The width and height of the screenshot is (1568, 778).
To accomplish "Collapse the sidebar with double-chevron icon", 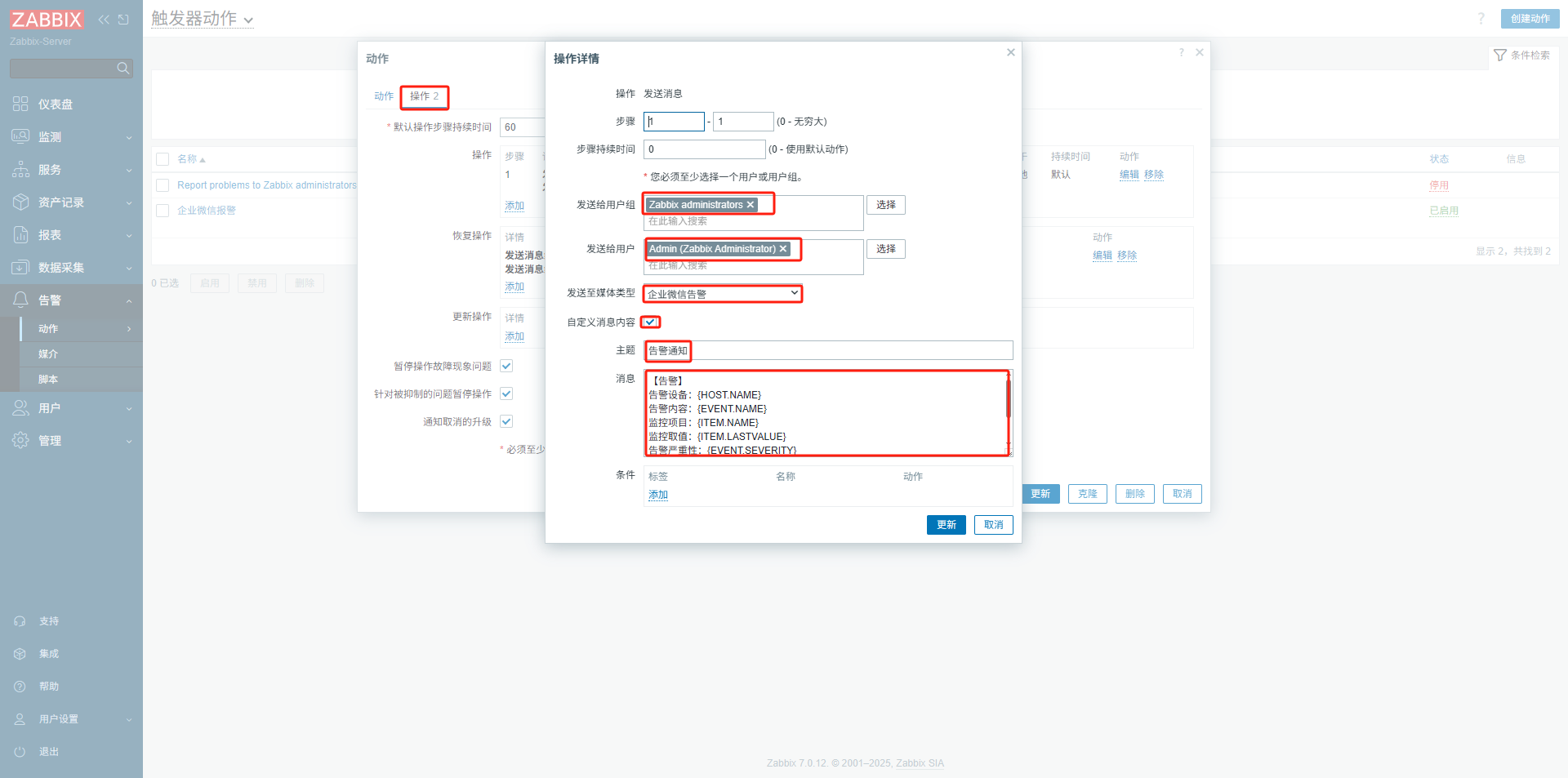I will coord(104,20).
